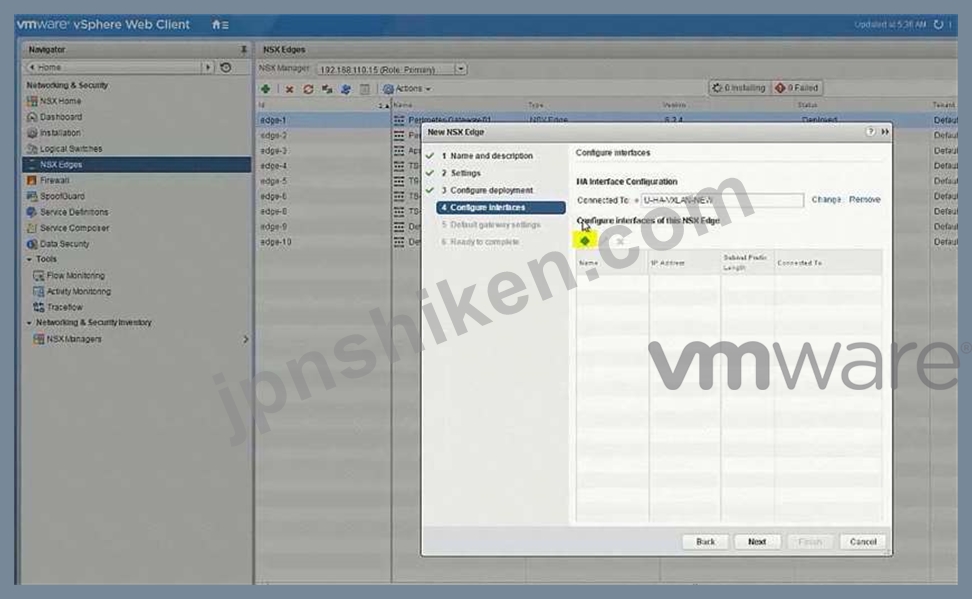Open Activity Monitoring tool
Image resolution: width=972 pixels, height=599 pixels.
pyautogui.click(x=72, y=291)
